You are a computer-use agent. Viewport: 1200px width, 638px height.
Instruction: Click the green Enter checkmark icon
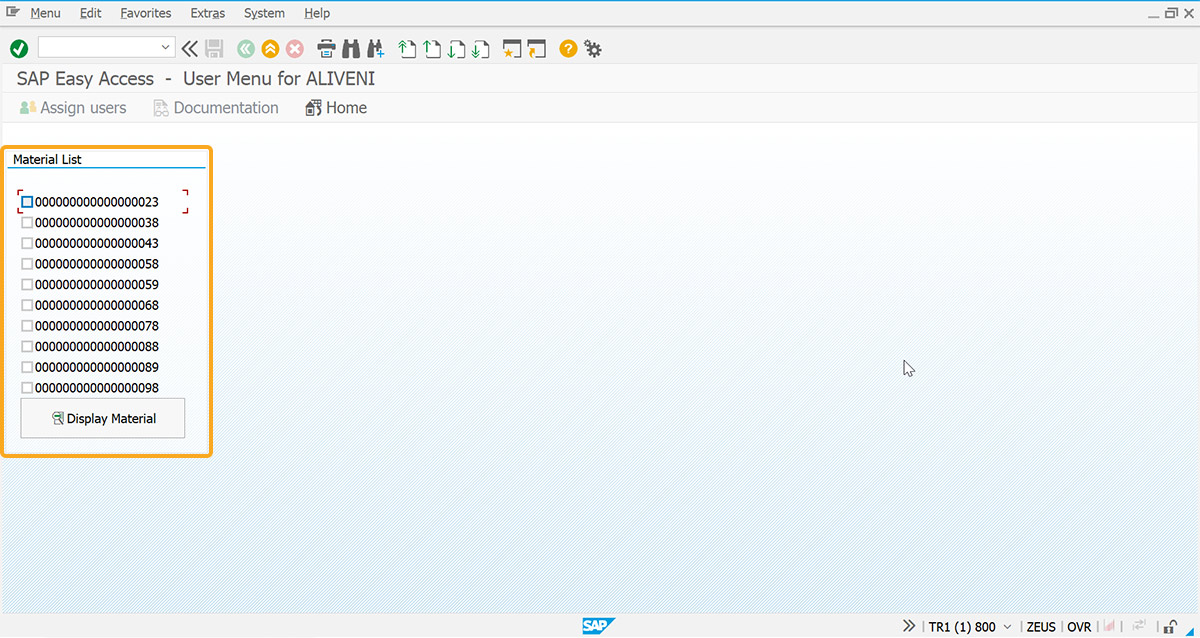19,48
